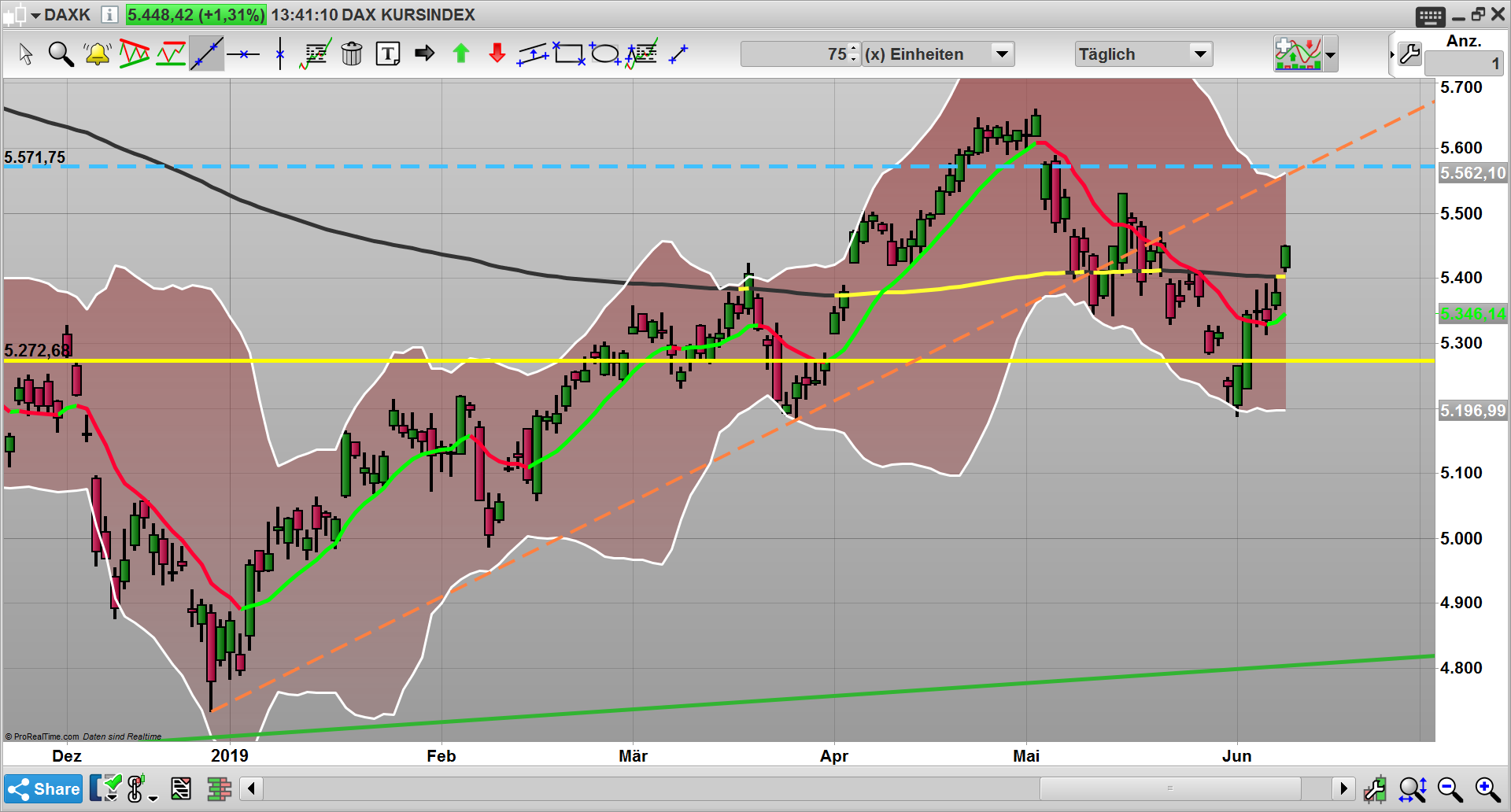This screenshot has height=812, width=1511.
Task: Activate the magnifying glass zoom tool
Action: [x=61, y=54]
